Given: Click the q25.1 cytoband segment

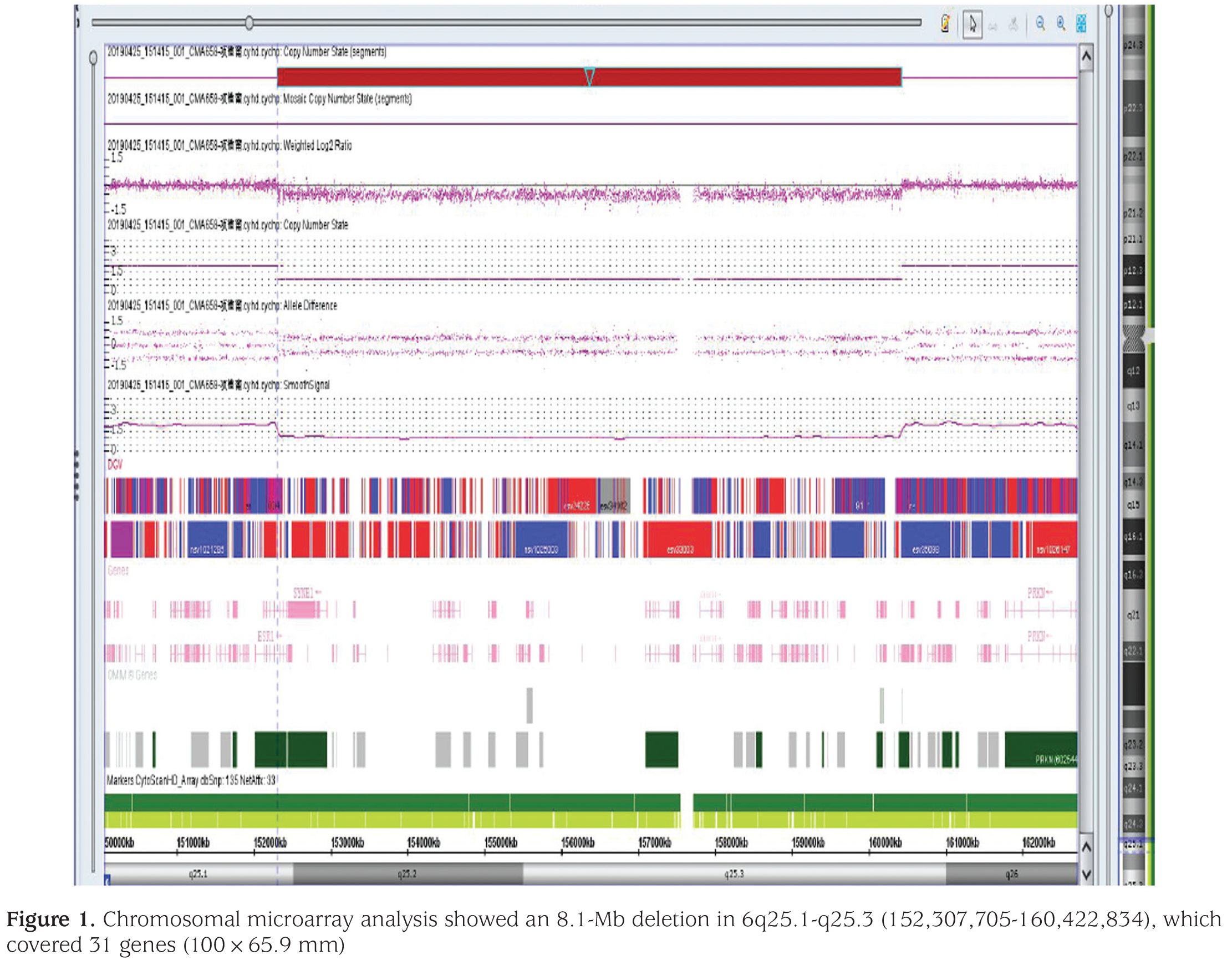Looking at the screenshot, I should [x=198, y=873].
